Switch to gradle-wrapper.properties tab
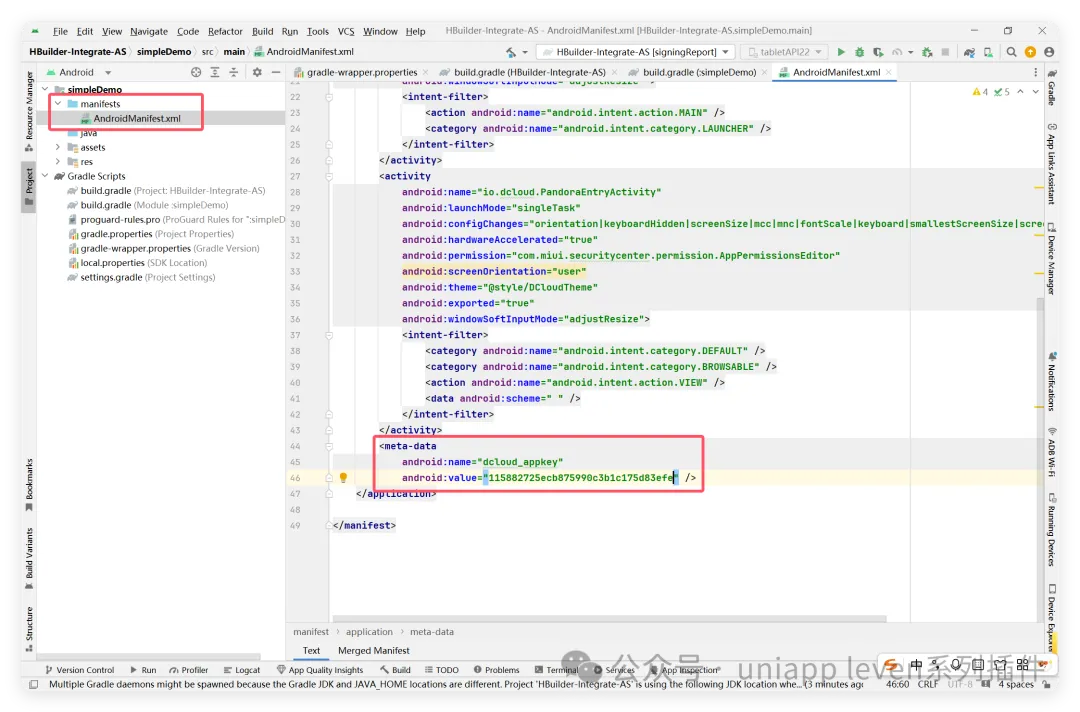The height and width of the screenshot is (712, 1080). [361, 72]
